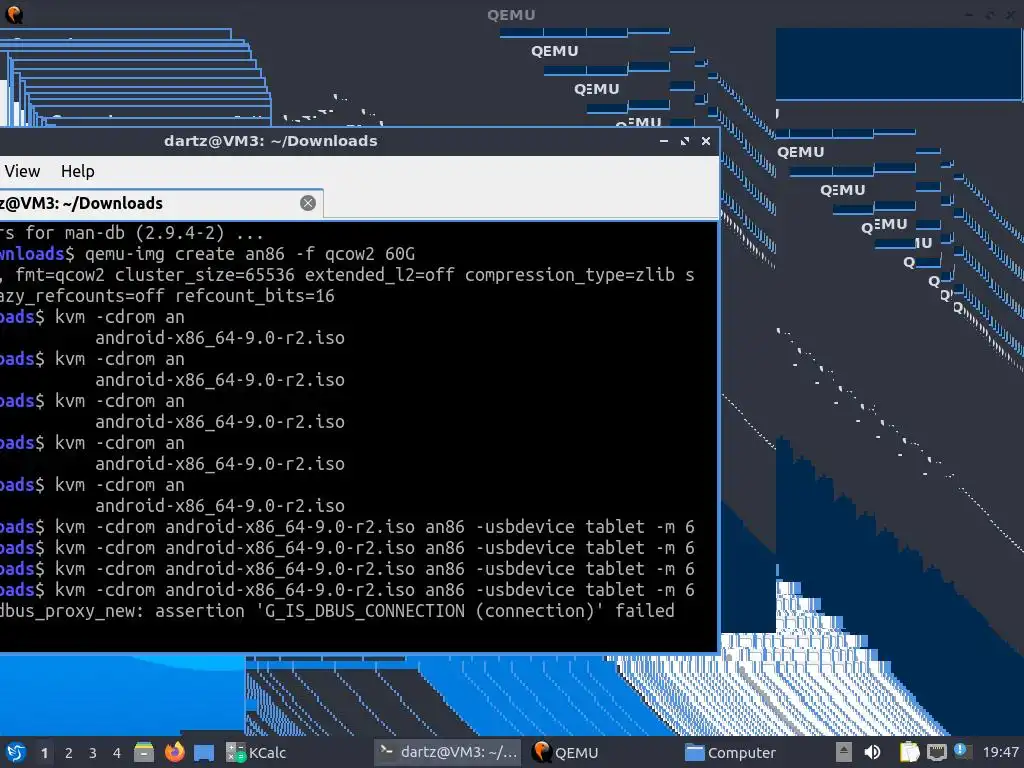The height and width of the screenshot is (768, 1024).
Task: Click the refcount_bits=16 output text
Action: pyautogui.click(x=255, y=296)
